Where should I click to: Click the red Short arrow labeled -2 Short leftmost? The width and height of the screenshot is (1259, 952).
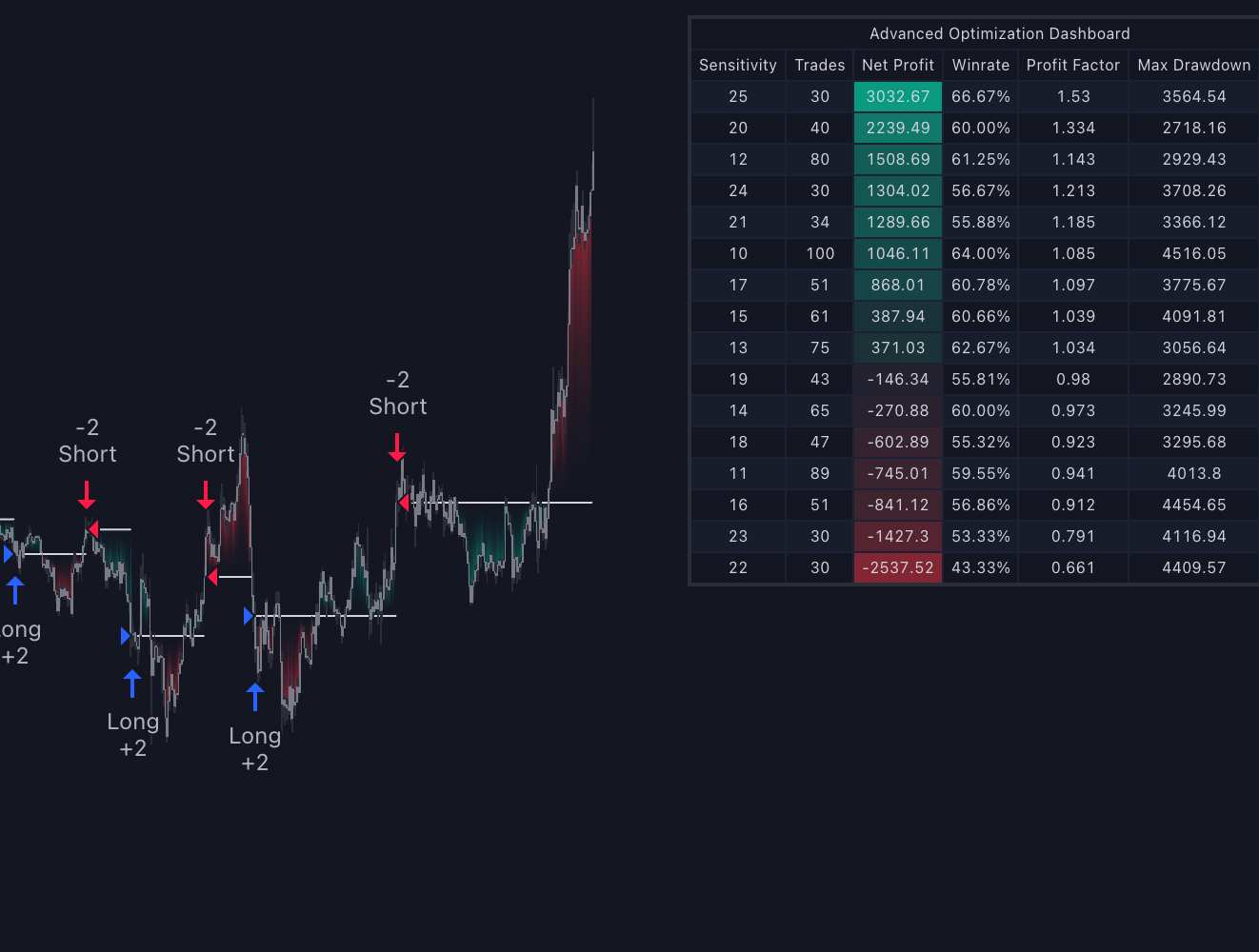coord(88,495)
